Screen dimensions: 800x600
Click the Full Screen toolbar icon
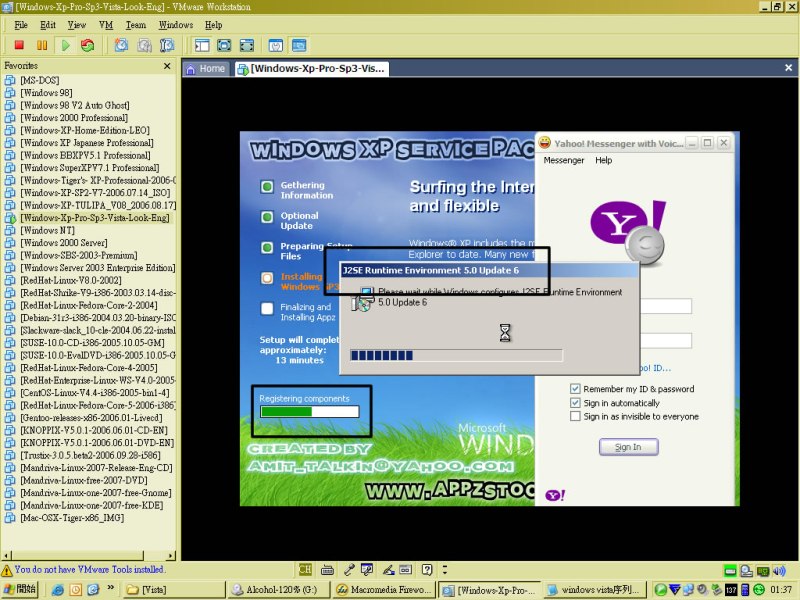(246, 45)
